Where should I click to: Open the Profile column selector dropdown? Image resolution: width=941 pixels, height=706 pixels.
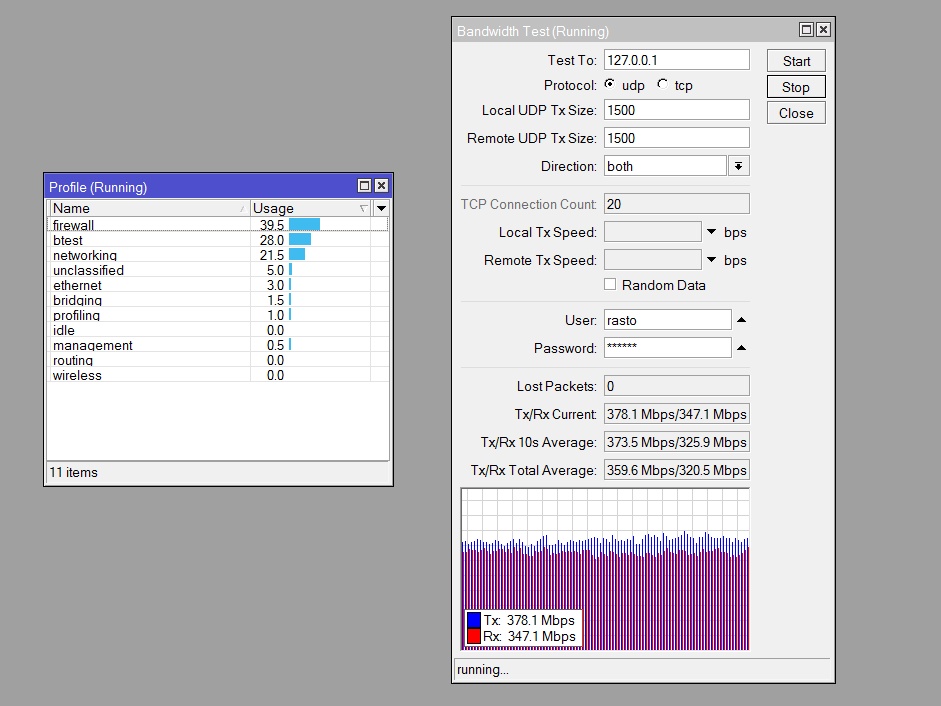point(381,208)
